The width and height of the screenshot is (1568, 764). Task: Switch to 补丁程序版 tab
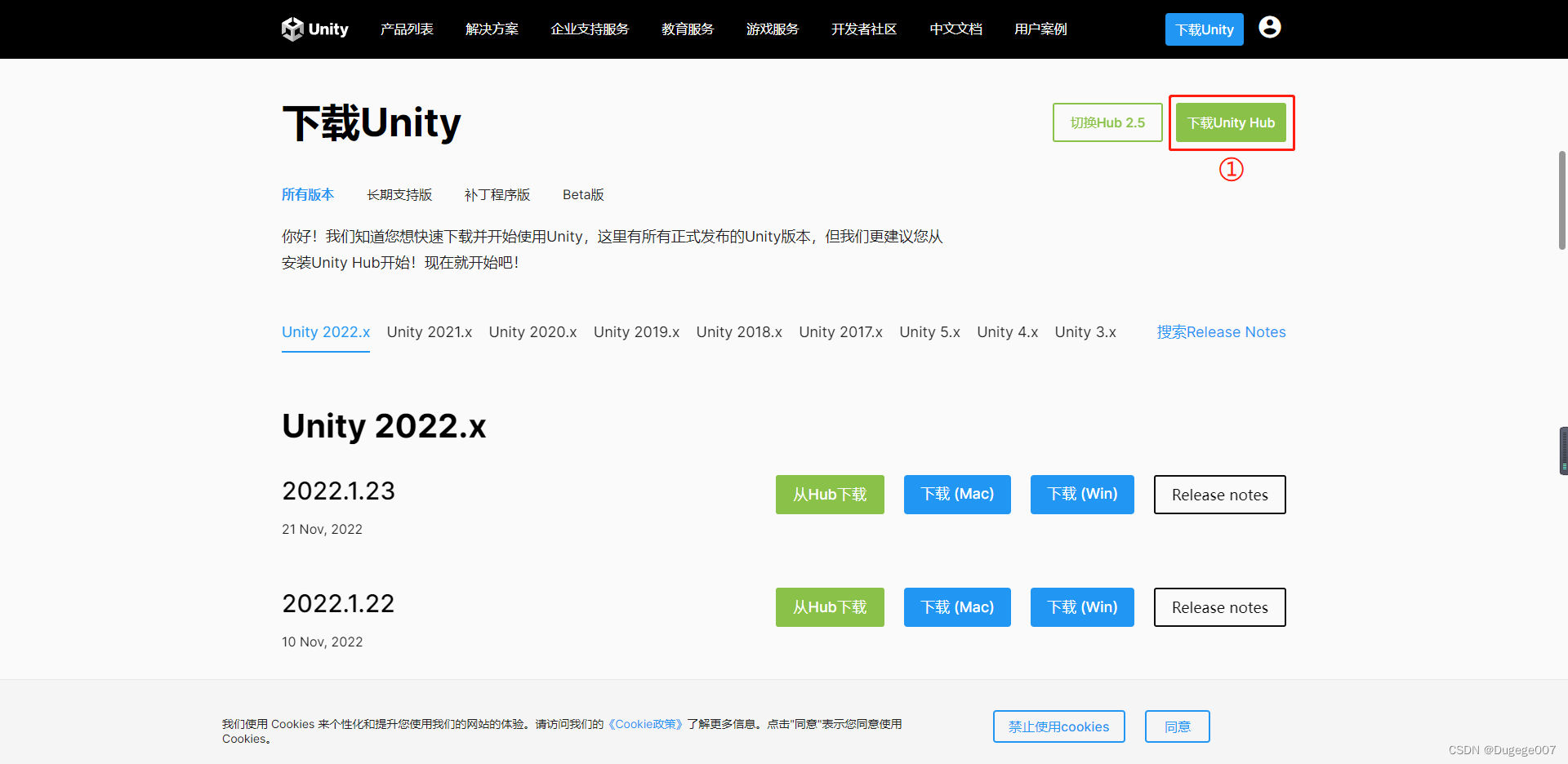497,194
